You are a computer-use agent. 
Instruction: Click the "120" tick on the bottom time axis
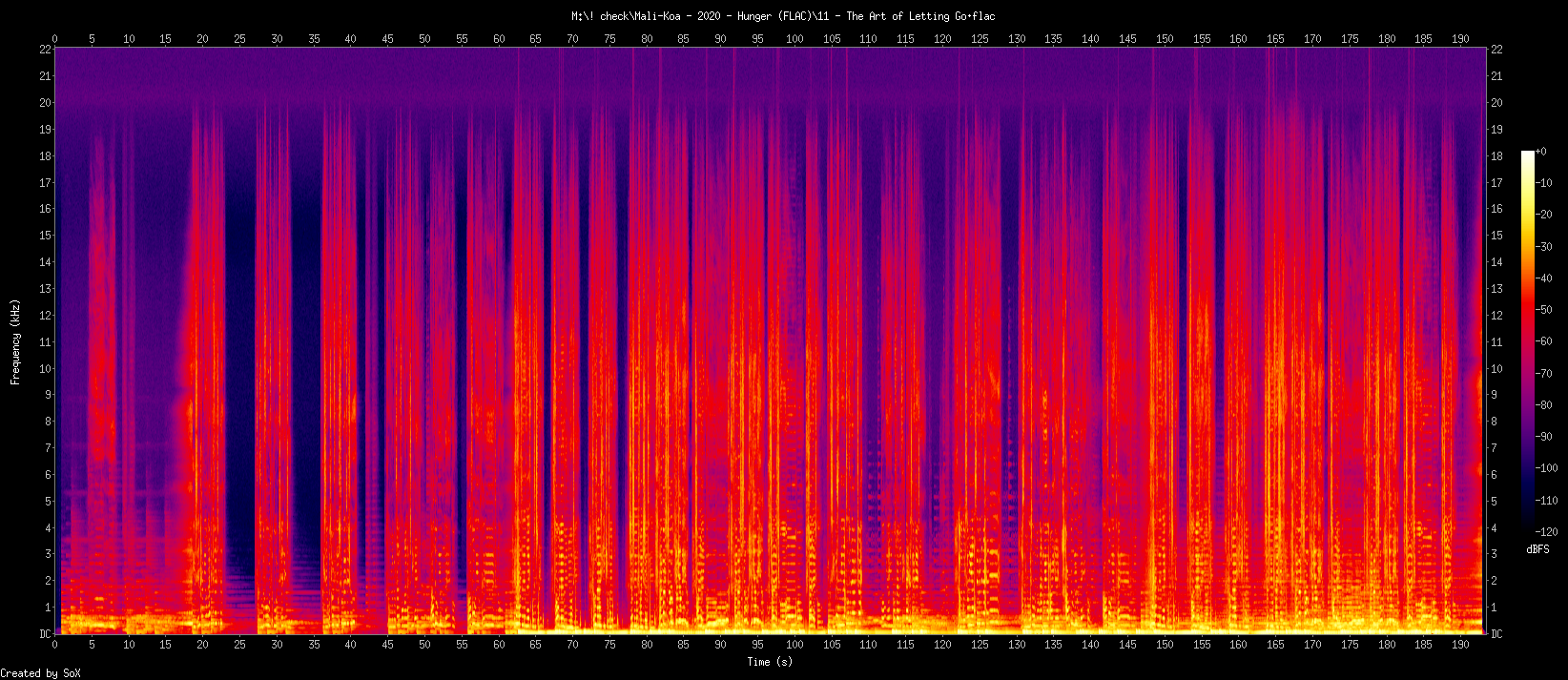pos(942,645)
